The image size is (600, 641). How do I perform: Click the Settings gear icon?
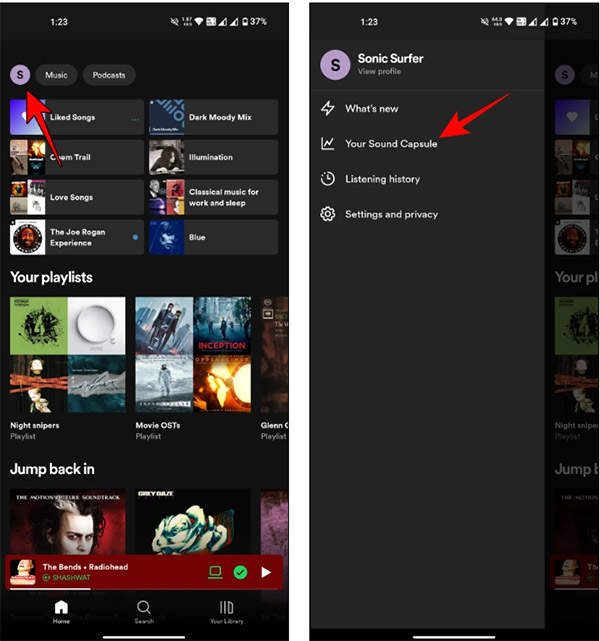pos(327,214)
